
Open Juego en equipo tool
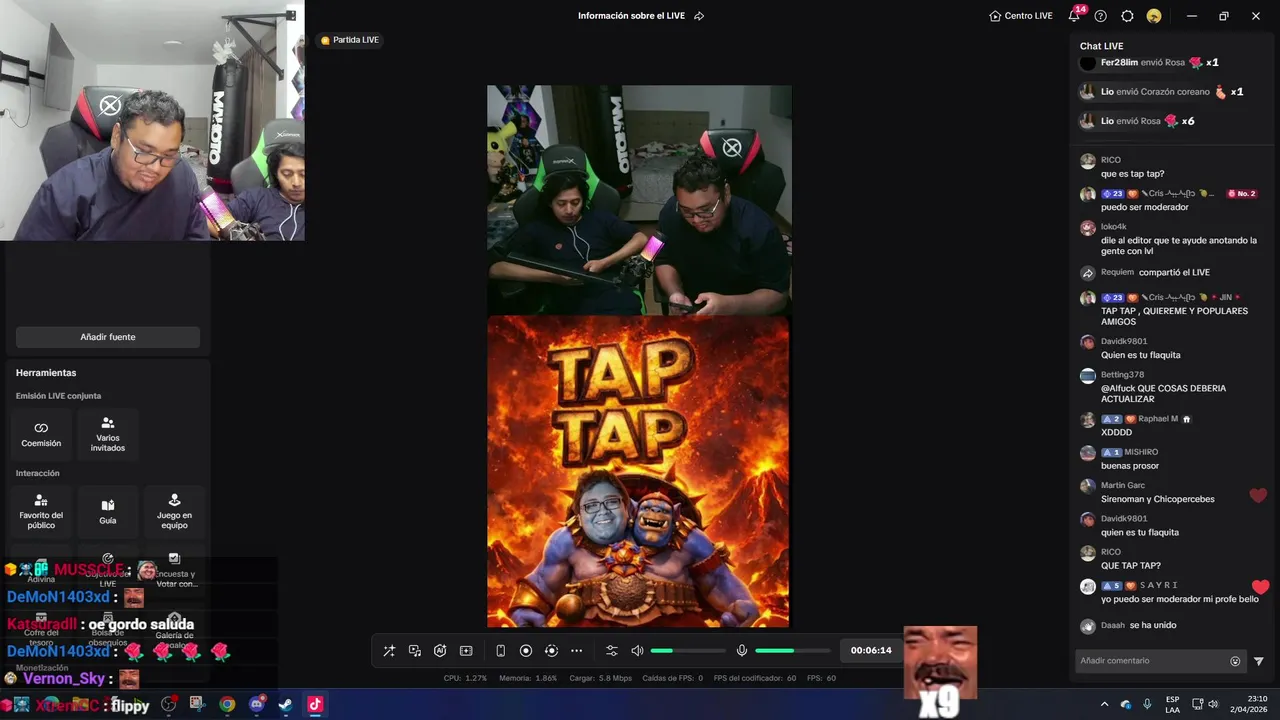pyautogui.click(x=174, y=511)
